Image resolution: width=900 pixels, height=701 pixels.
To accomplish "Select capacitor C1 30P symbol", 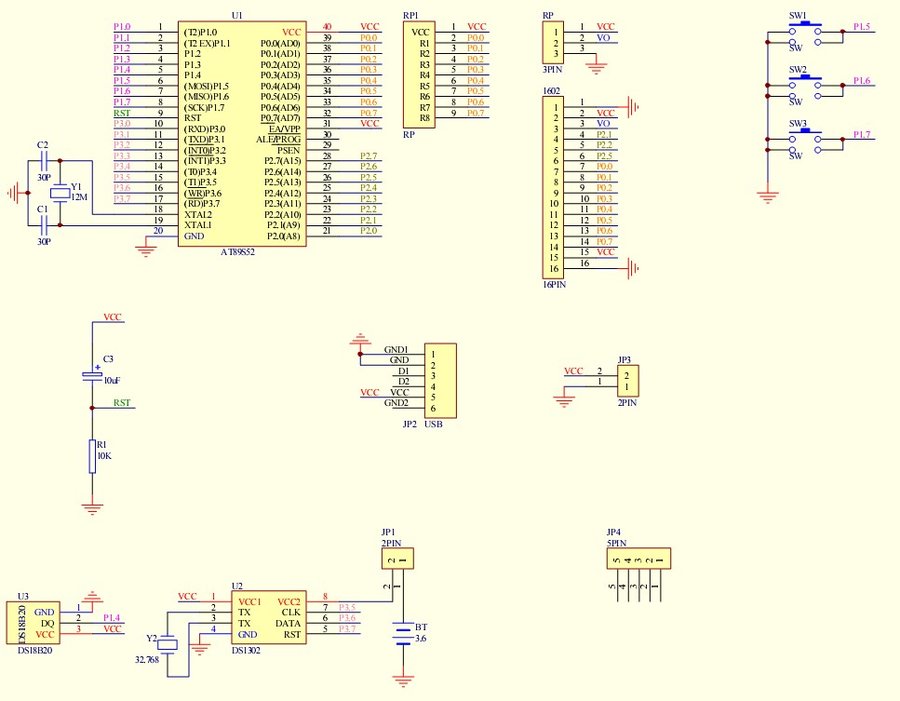I will 42,224.
